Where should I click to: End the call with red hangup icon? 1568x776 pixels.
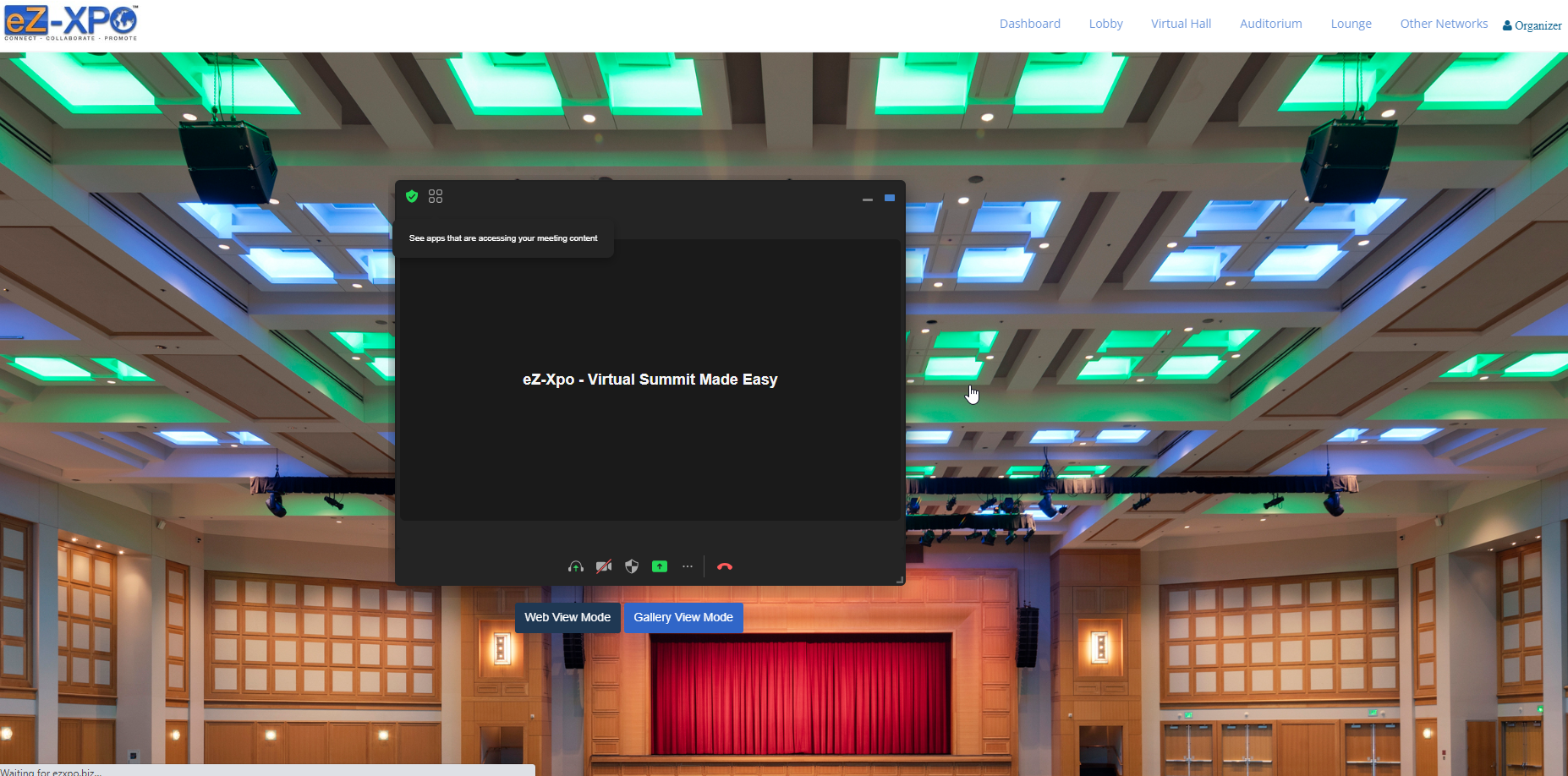click(725, 566)
